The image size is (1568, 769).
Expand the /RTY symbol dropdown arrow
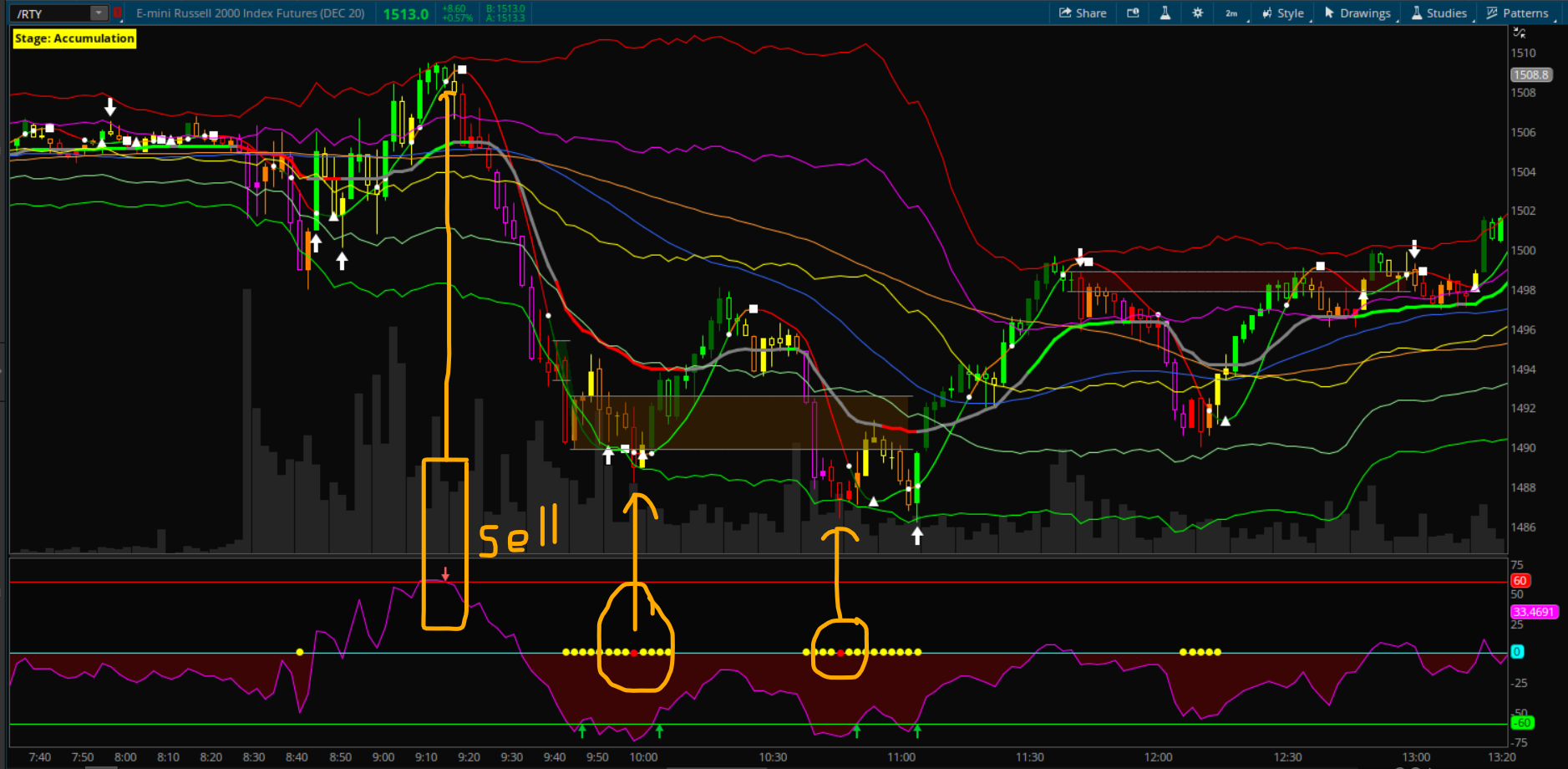(99, 13)
